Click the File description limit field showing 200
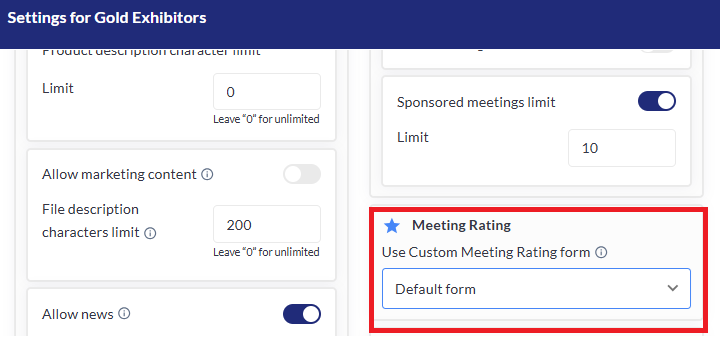 pyautogui.click(x=267, y=224)
